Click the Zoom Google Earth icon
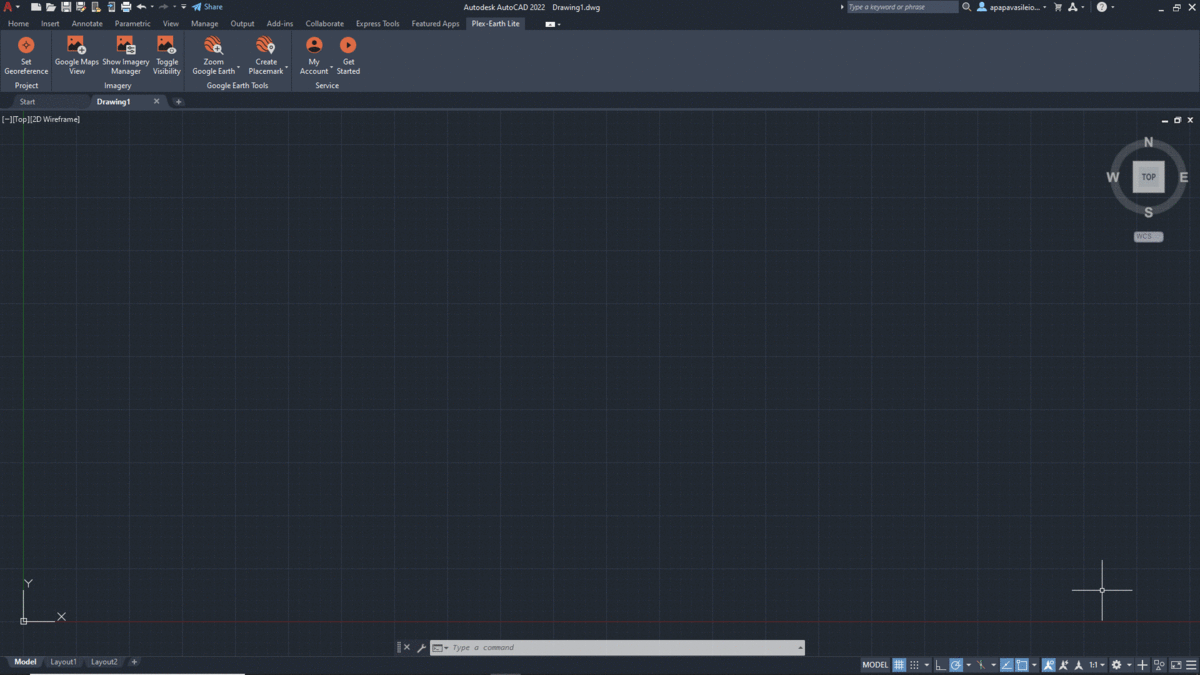The width and height of the screenshot is (1200, 675). pyautogui.click(x=213, y=45)
